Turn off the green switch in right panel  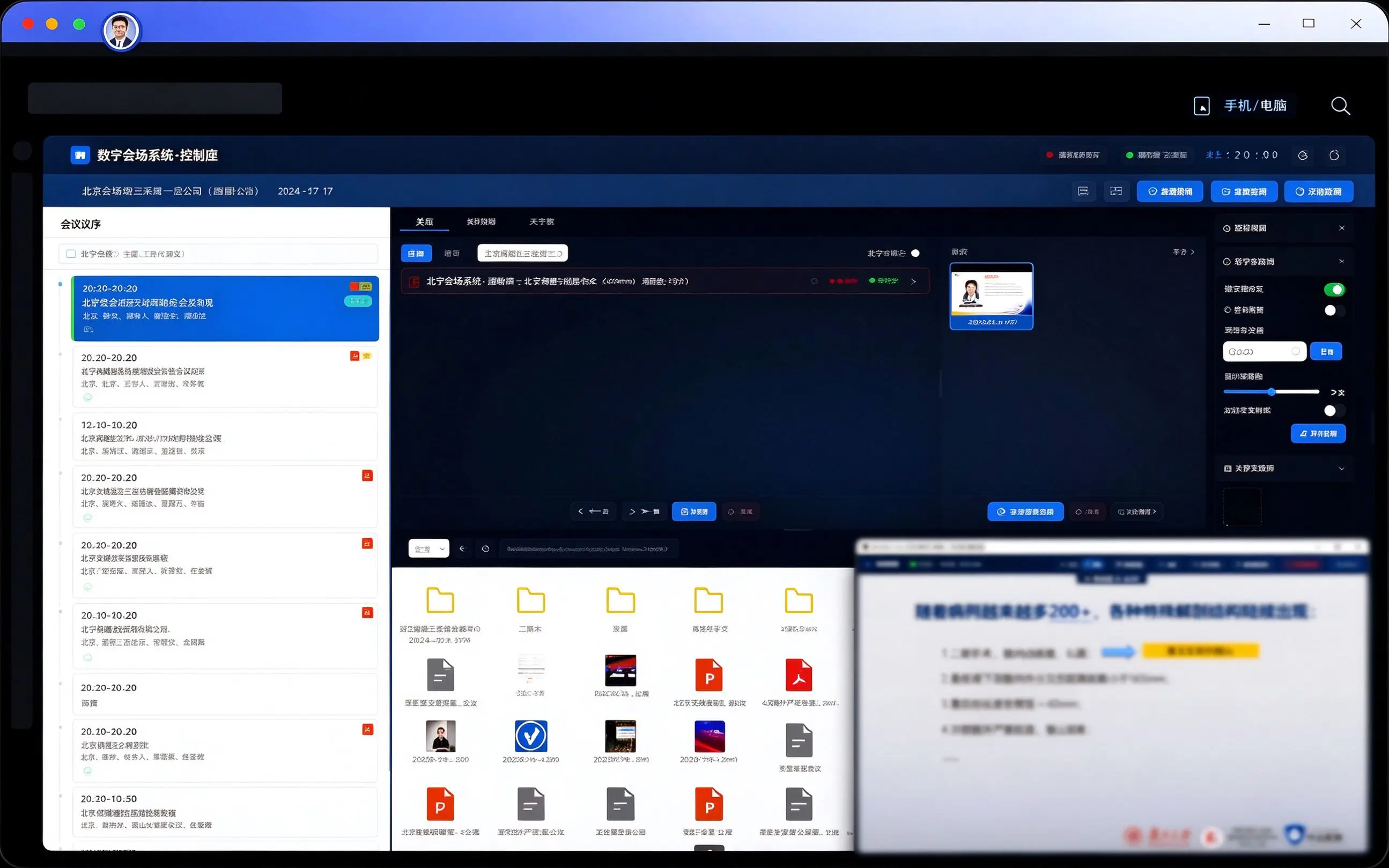(1334, 290)
